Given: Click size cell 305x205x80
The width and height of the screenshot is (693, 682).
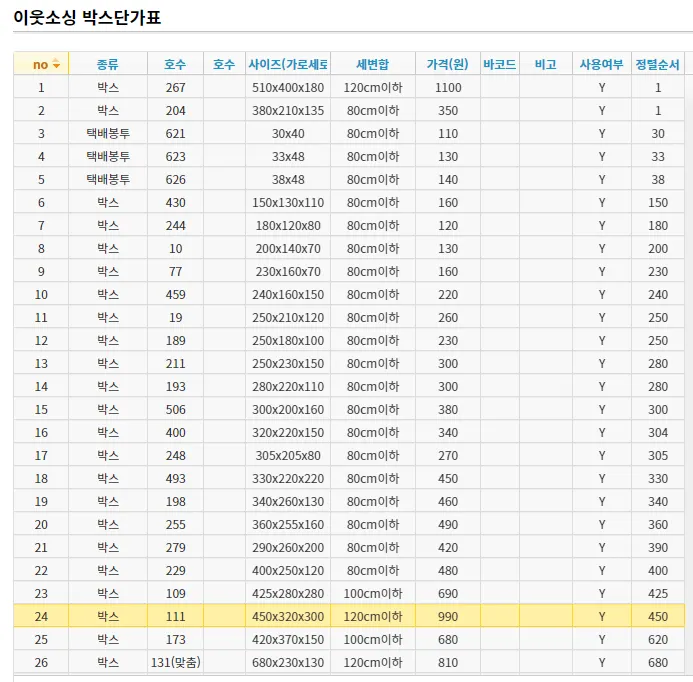Looking at the screenshot, I should [288, 455].
